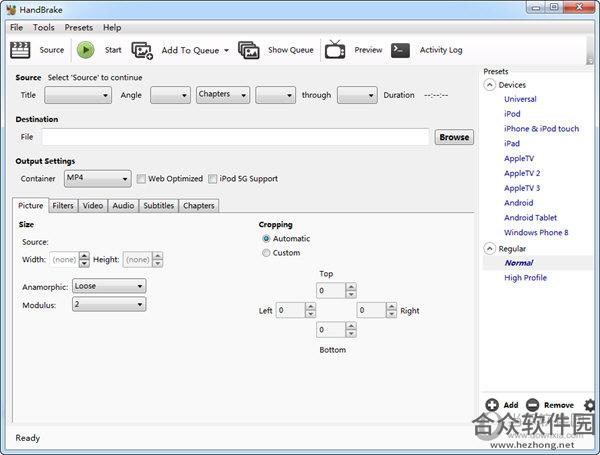Image resolution: width=600 pixels, height=455 pixels.
Task: Open the Anamorphic Loose dropdown
Action: 109,286
